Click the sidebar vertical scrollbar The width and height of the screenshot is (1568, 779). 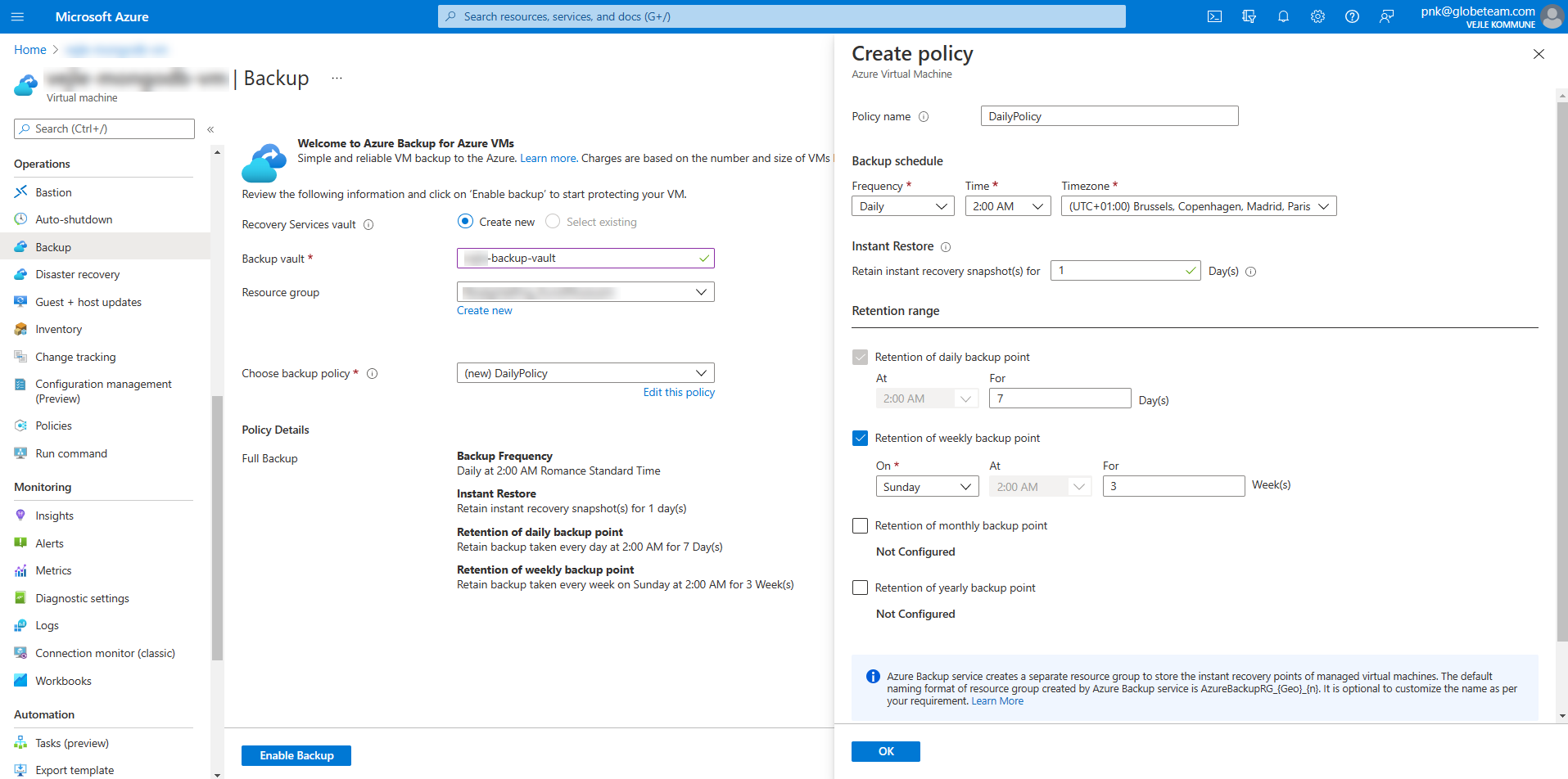coord(217,528)
